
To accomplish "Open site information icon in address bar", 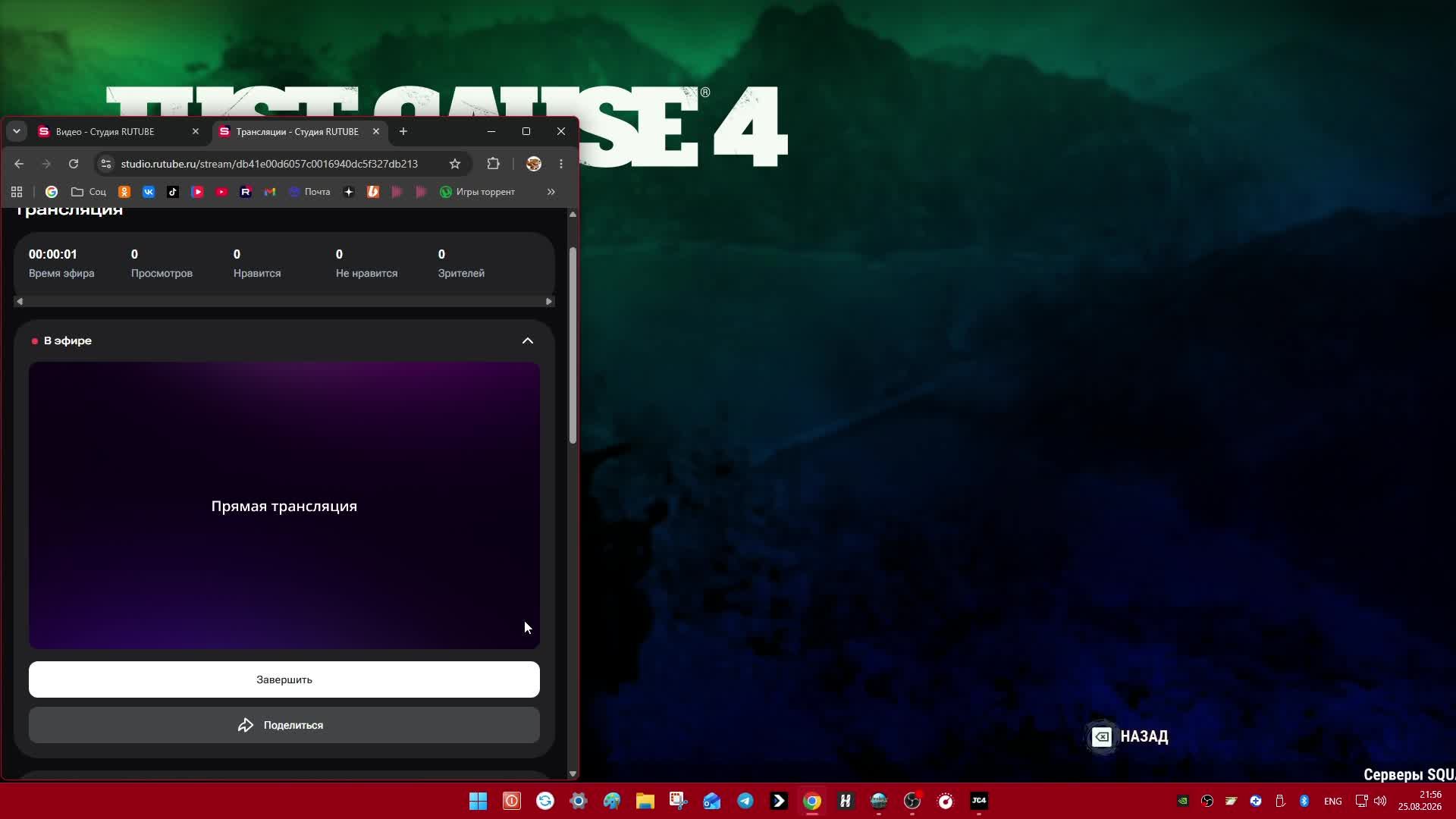I will pyautogui.click(x=106, y=164).
